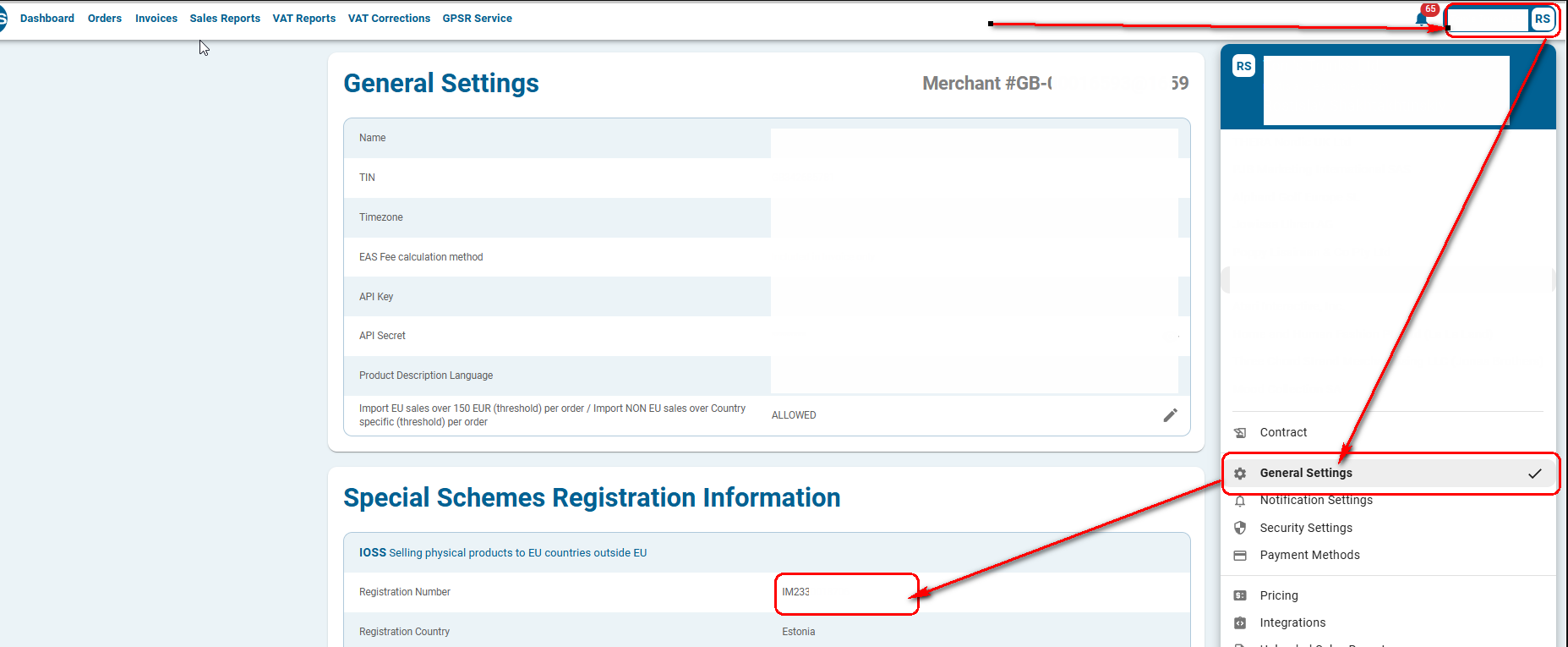This screenshot has width=1568, height=647.
Task: Click the card icon for Payment Methods
Action: coord(1240,556)
